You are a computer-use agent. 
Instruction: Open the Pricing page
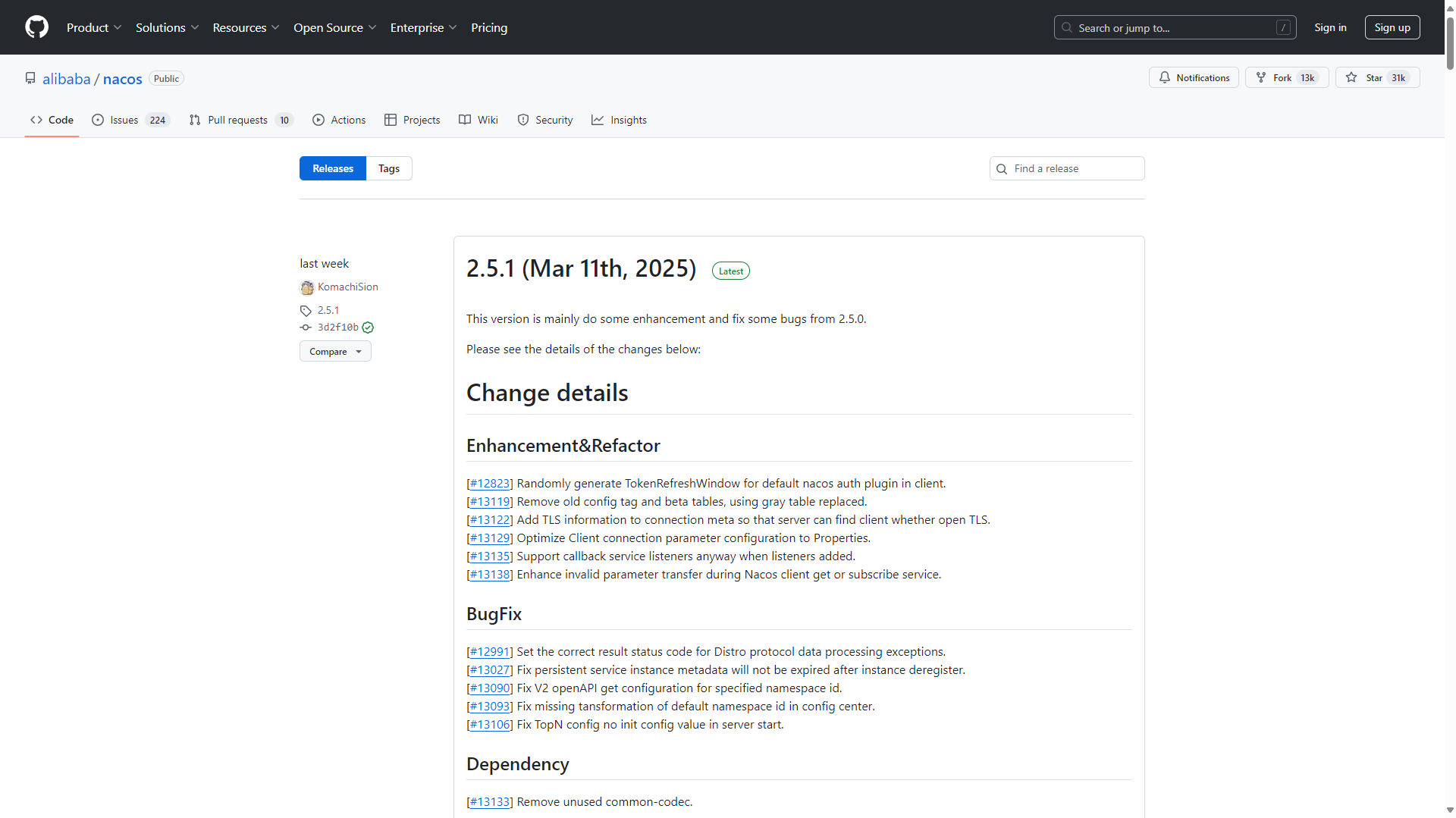click(x=489, y=27)
